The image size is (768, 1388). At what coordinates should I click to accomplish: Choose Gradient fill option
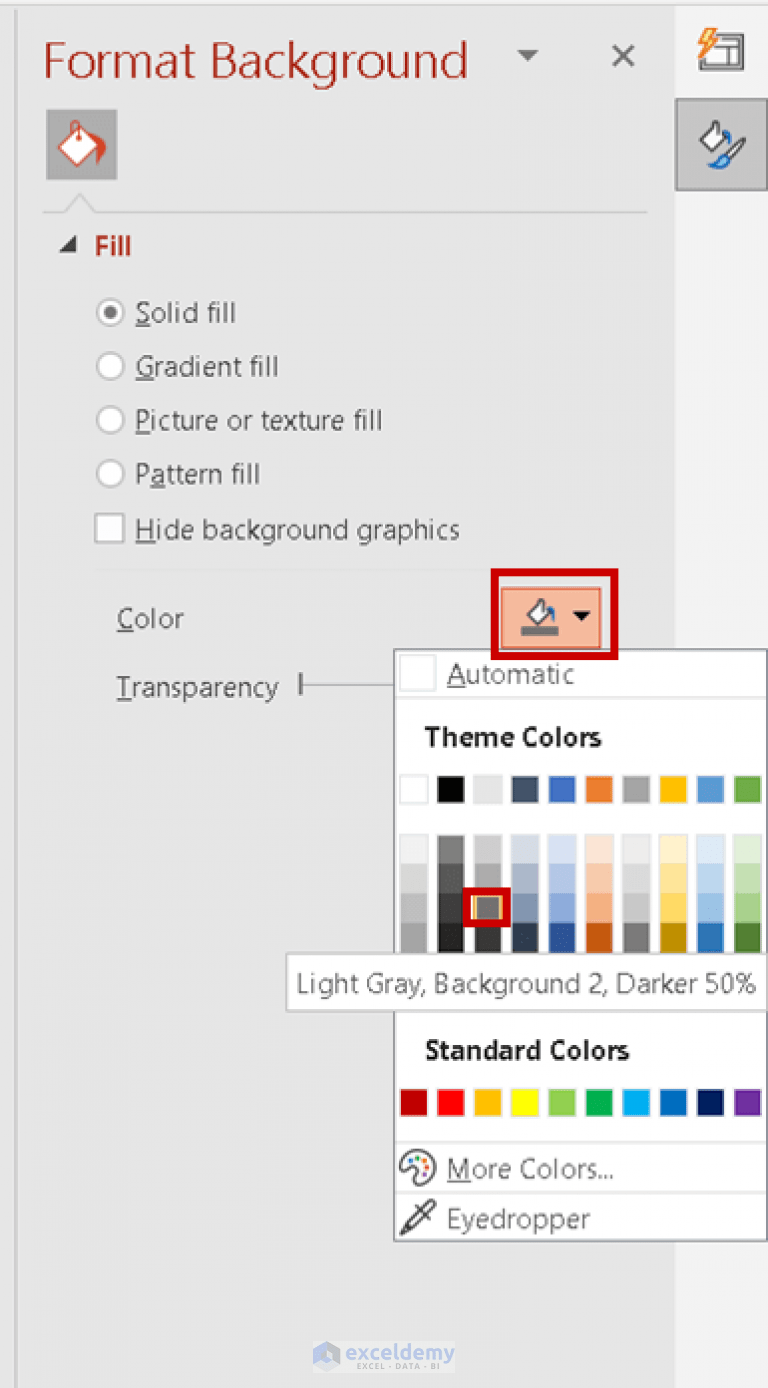click(x=111, y=366)
